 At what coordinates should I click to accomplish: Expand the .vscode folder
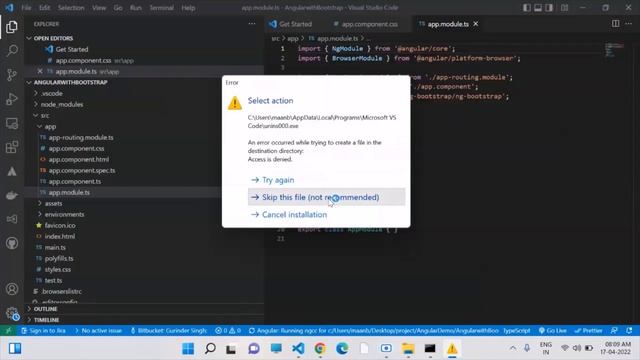(52, 93)
